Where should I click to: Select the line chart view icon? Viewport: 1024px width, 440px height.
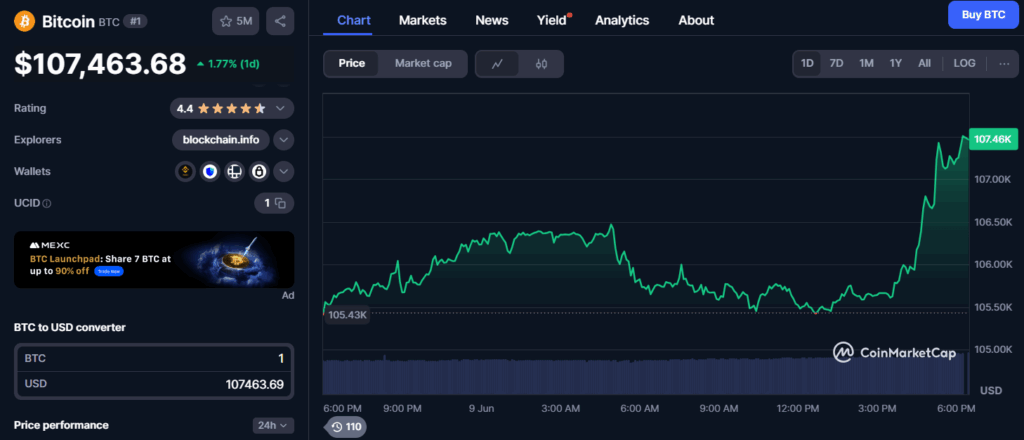(x=498, y=64)
